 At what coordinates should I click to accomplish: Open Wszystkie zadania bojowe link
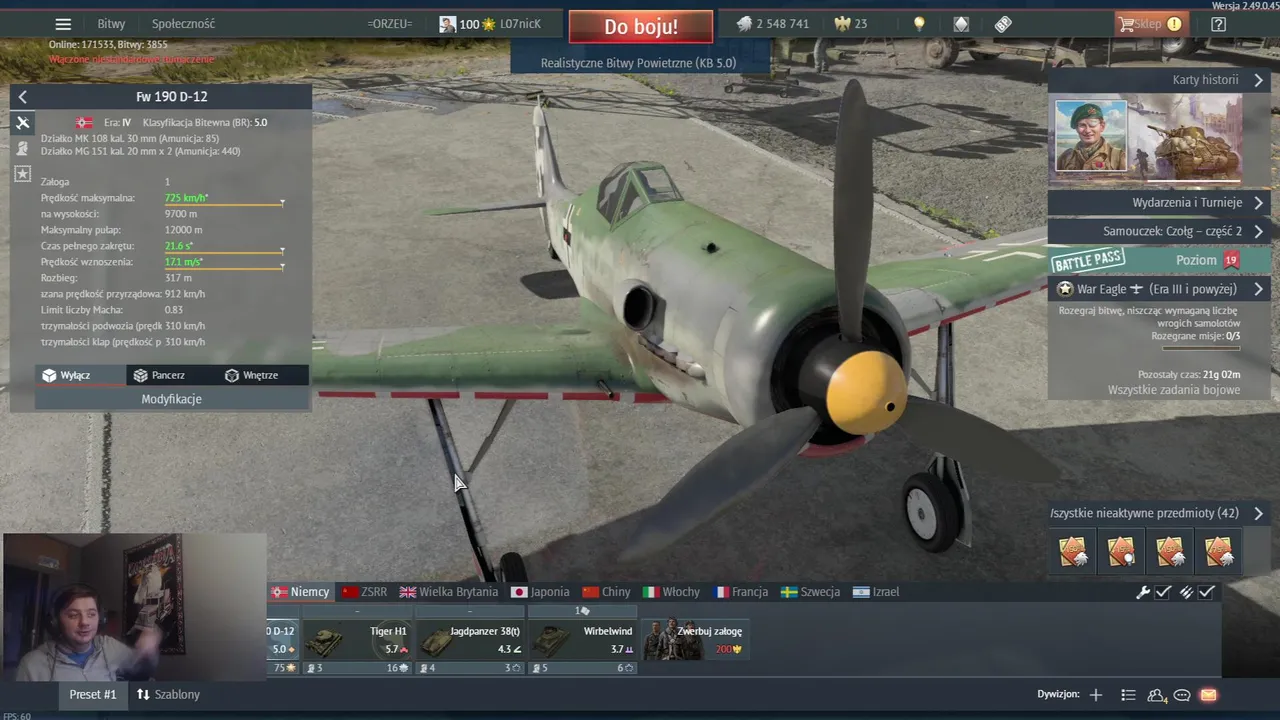[1174, 390]
